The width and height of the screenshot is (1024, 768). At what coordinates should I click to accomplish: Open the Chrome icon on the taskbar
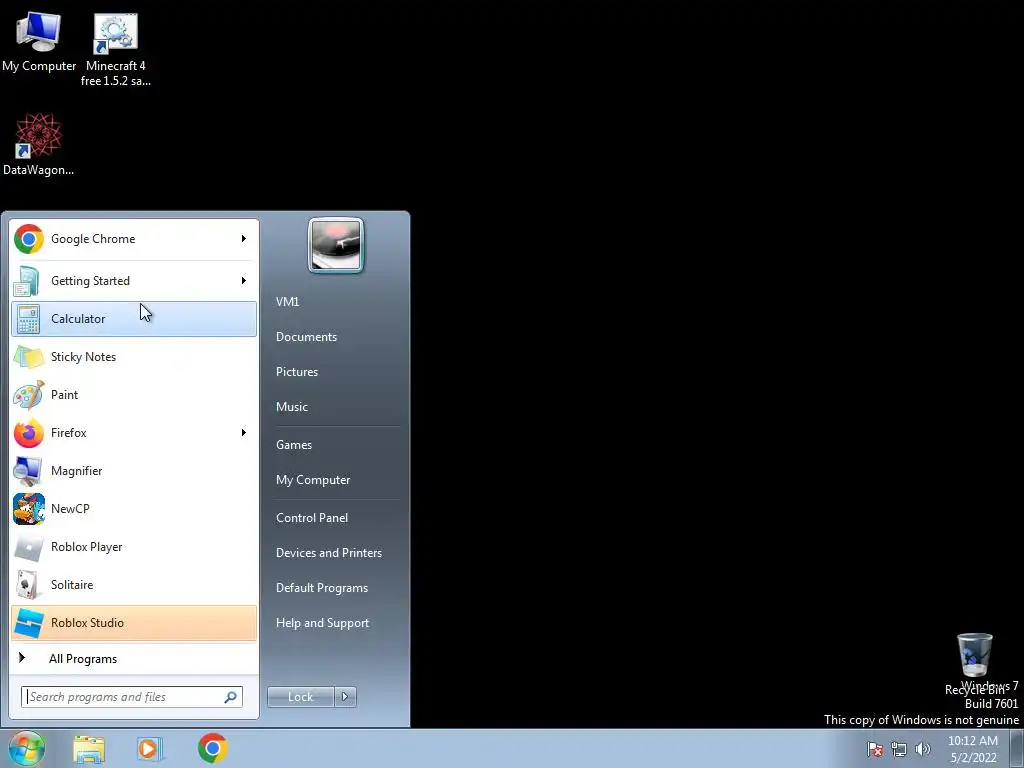(212, 748)
